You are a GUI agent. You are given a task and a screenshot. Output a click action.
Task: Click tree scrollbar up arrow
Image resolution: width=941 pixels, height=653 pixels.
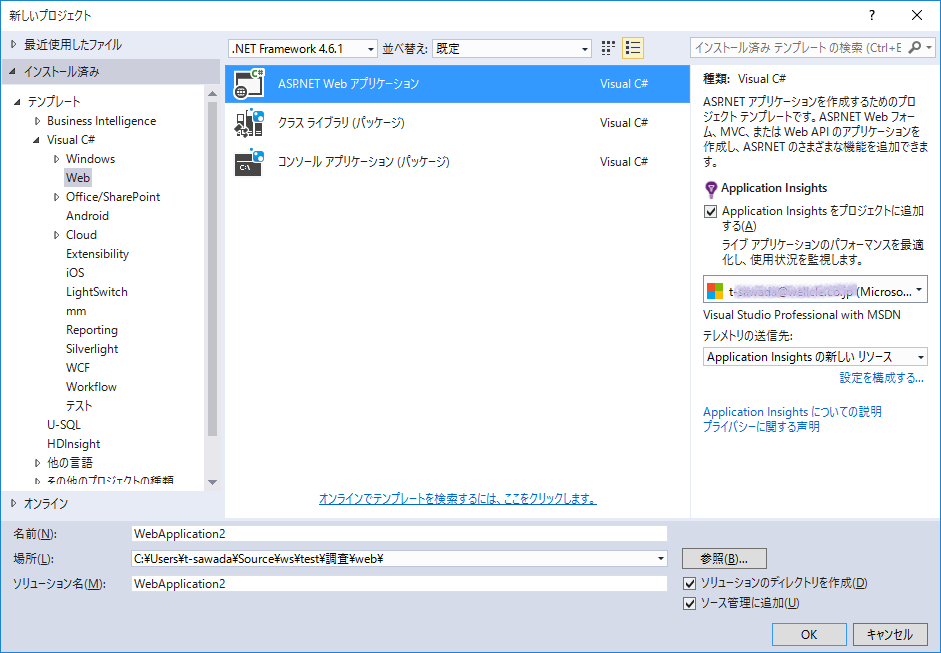tap(212, 94)
